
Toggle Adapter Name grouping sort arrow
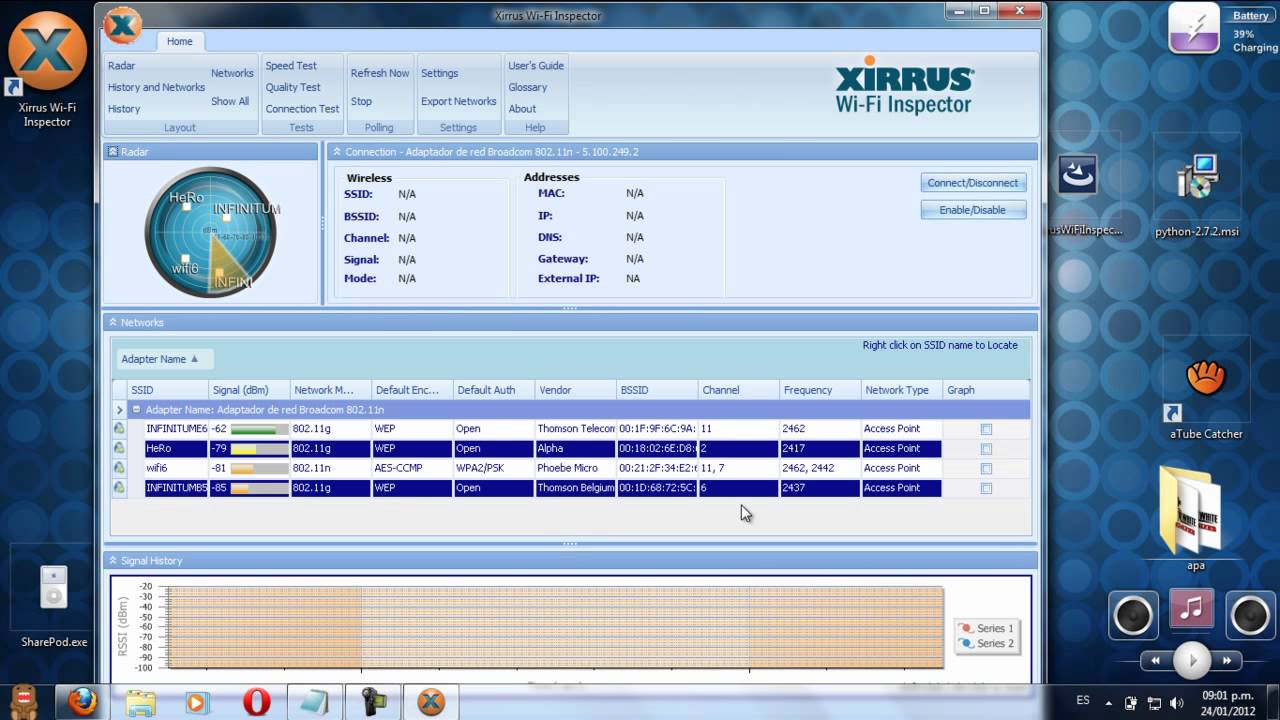click(x=195, y=359)
